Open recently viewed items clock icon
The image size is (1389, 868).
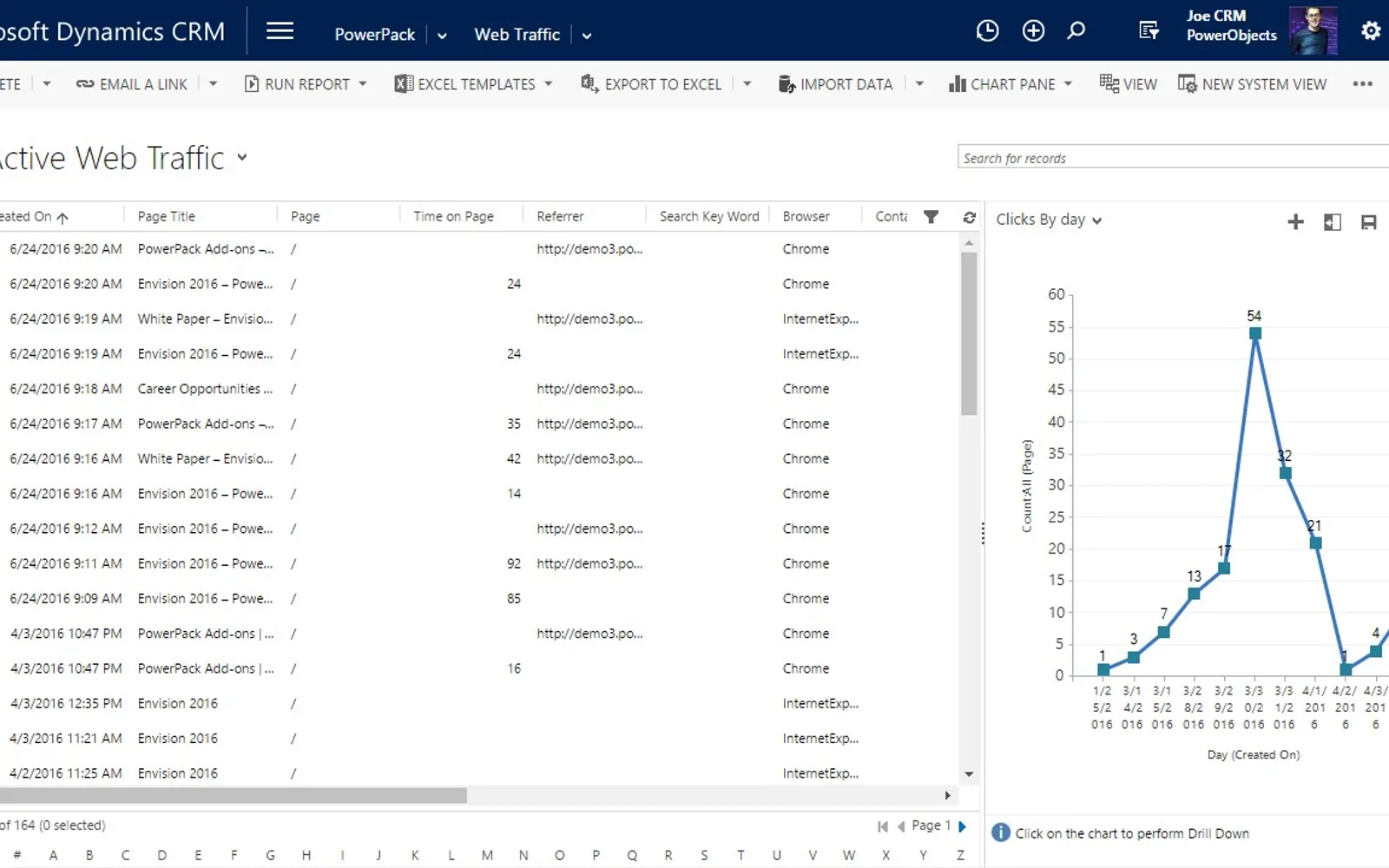coord(987,31)
